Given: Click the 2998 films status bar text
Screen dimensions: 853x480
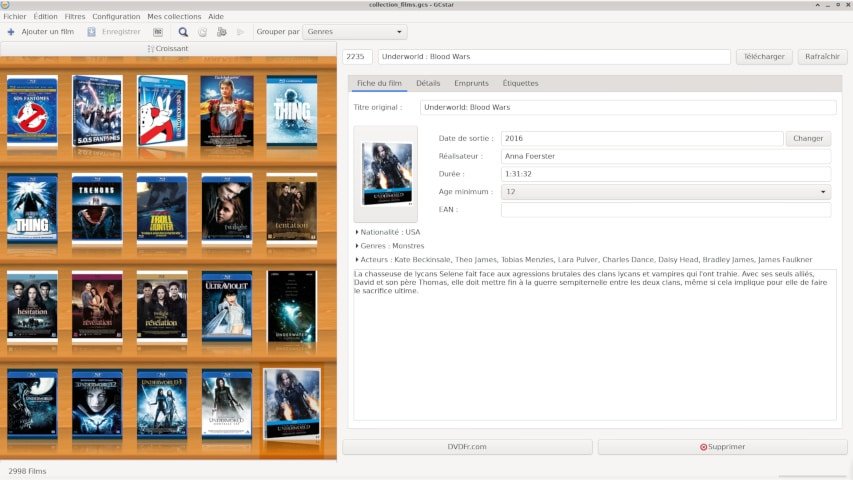Looking at the screenshot, I should [27, 471].
